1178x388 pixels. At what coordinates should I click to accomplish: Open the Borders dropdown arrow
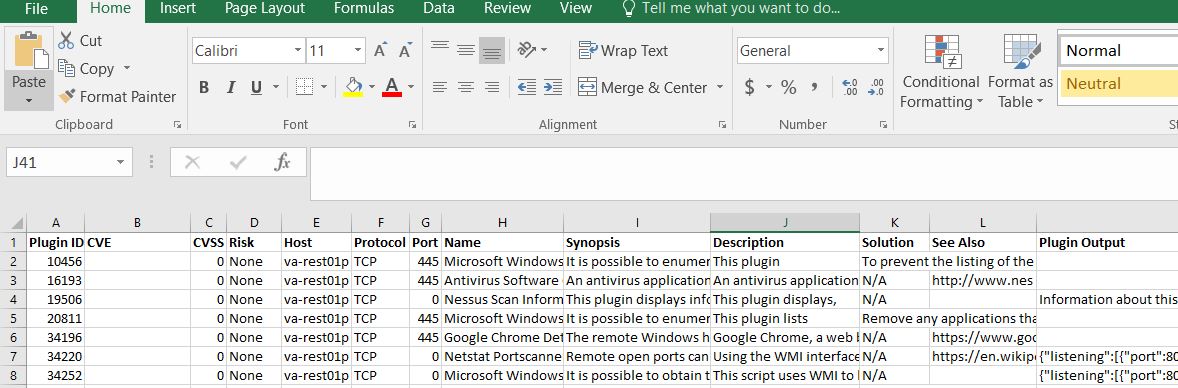coord(324,87)
